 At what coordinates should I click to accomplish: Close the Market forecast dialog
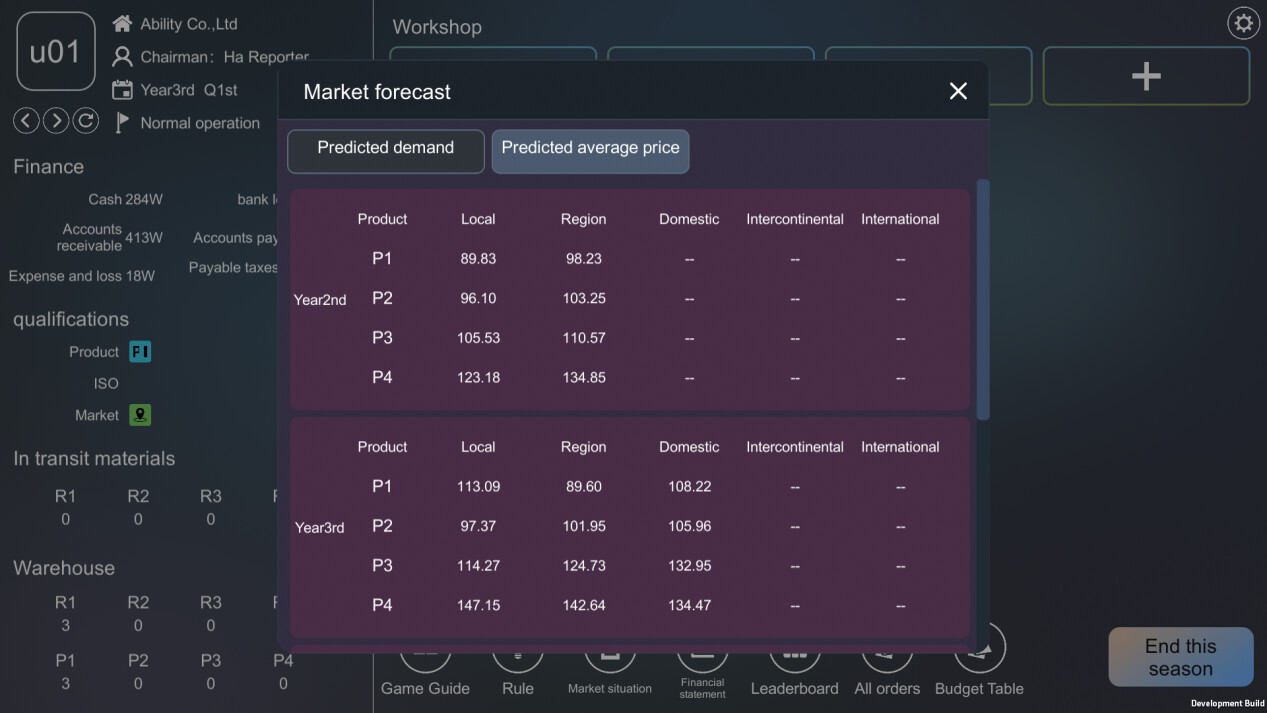coord(958,91)
